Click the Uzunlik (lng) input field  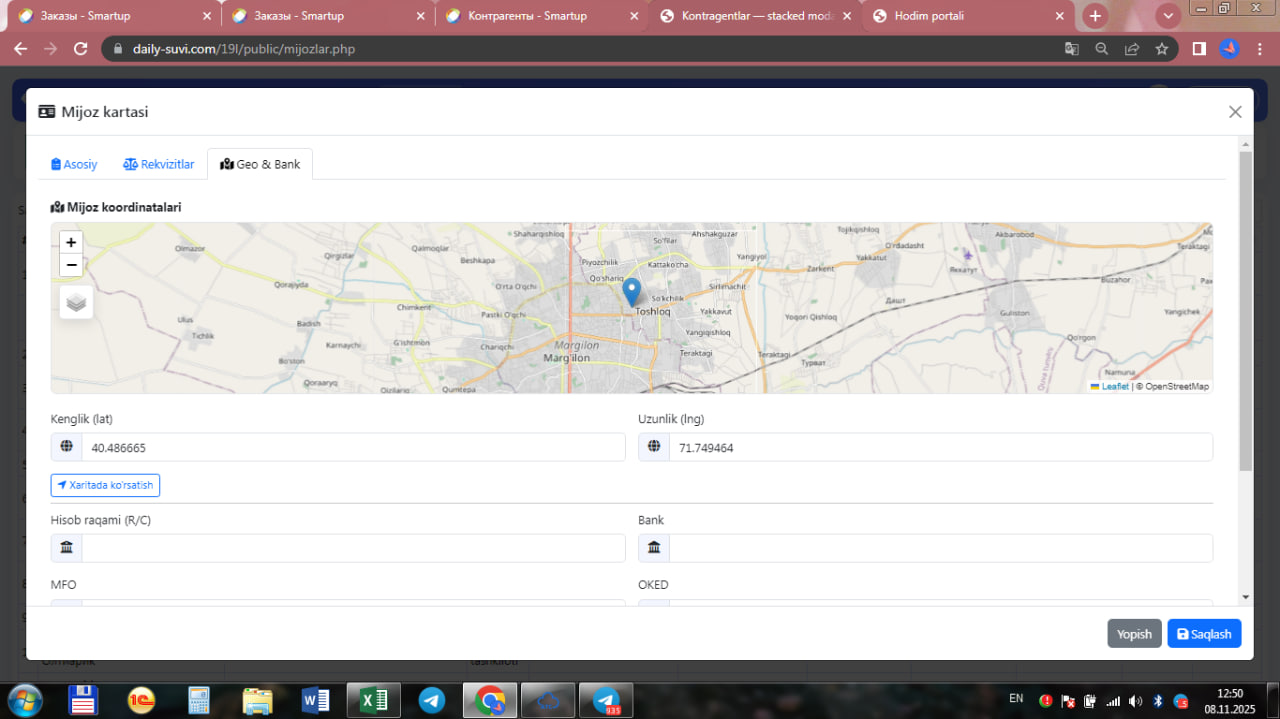[x=940, y=448]
